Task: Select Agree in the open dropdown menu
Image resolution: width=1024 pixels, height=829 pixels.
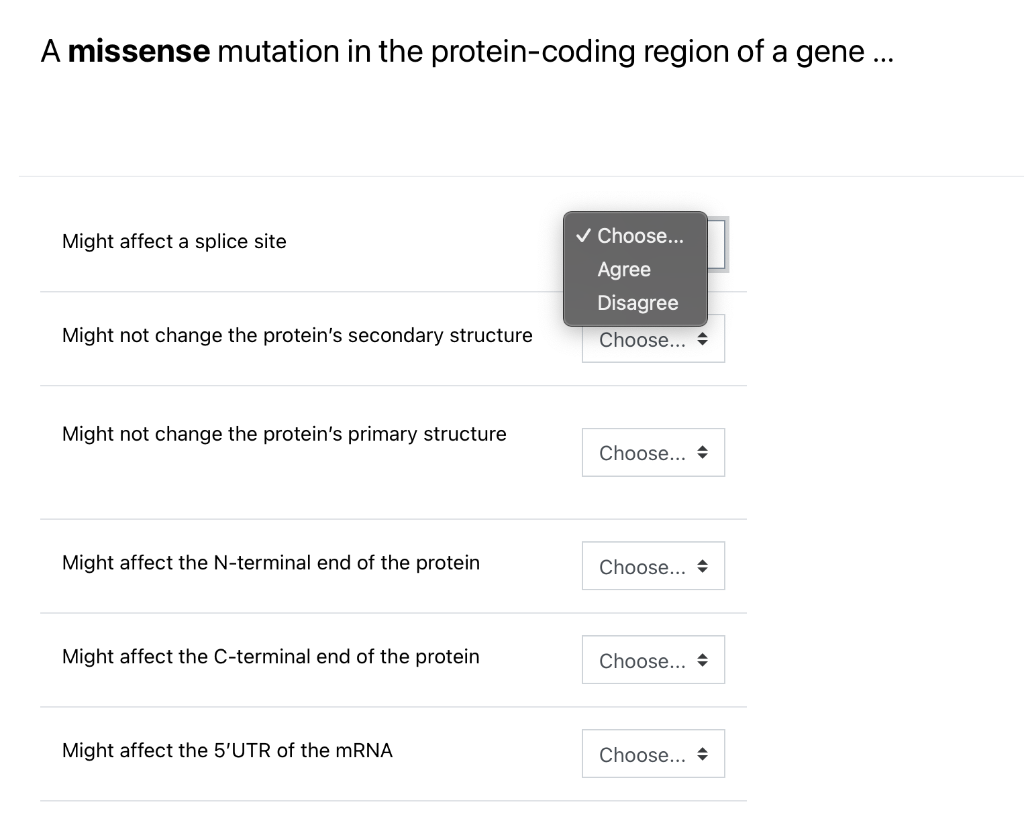Action: point(624,269)
